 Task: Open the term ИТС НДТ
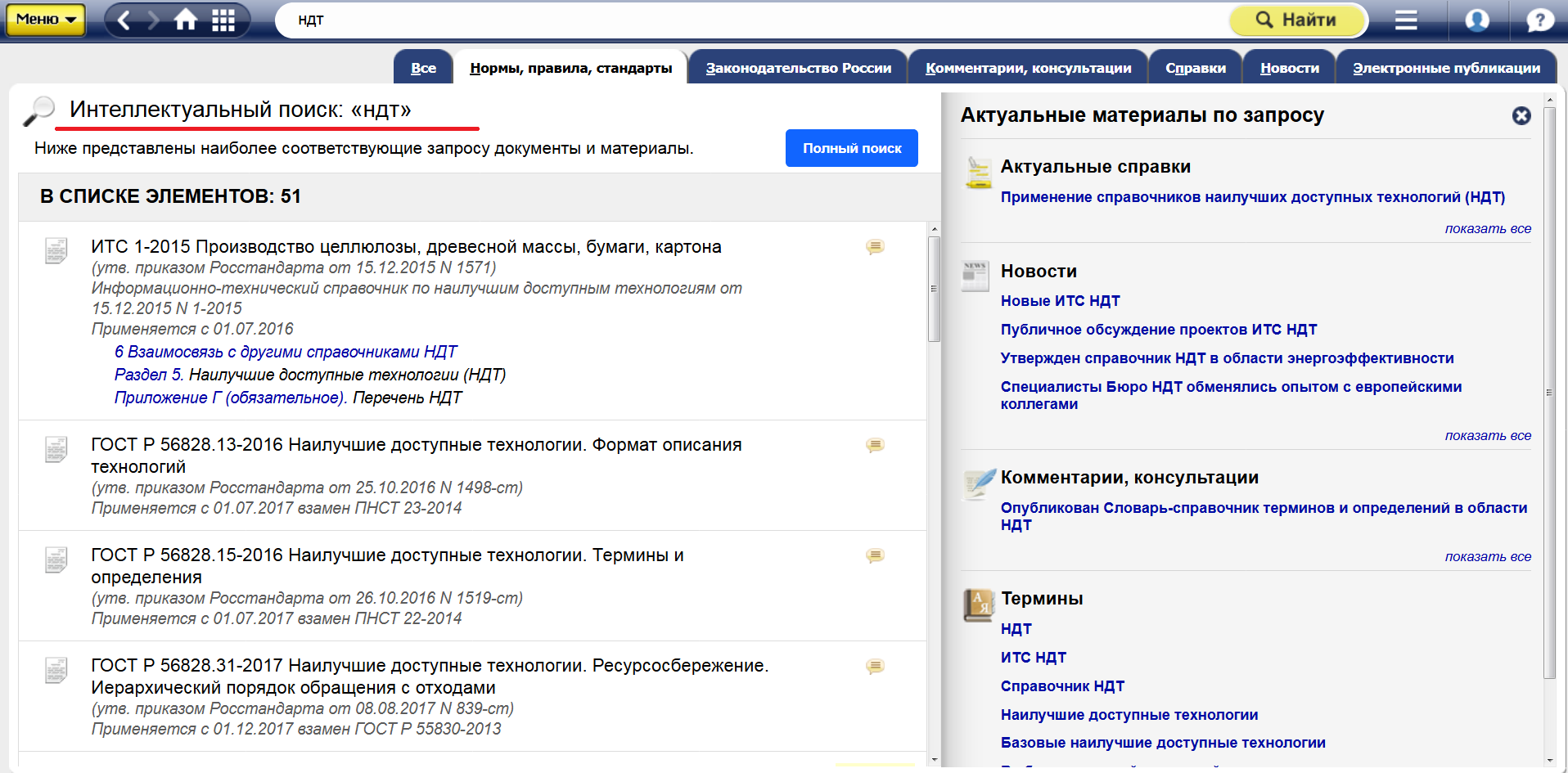1033,658
